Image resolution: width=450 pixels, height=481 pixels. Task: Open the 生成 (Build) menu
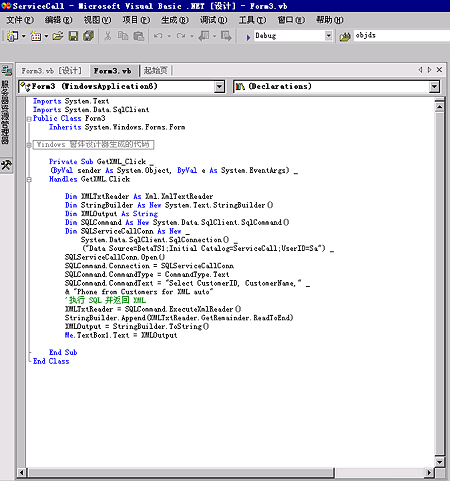[x=175, y=20]
